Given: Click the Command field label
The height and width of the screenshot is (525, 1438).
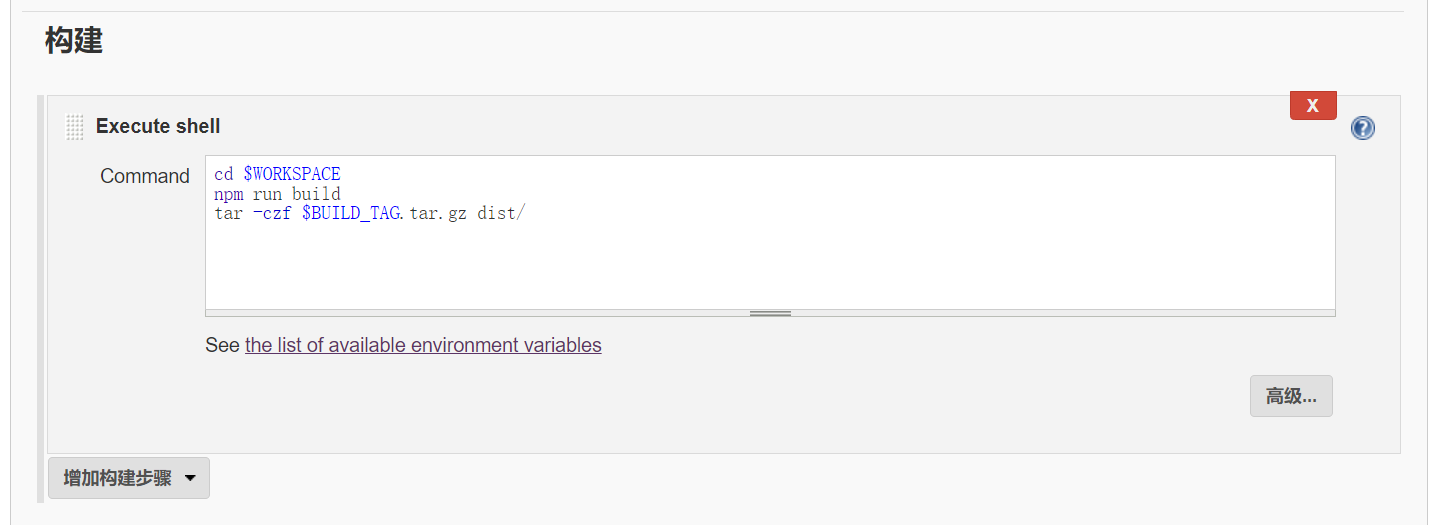Looking at the screenshot, I should tap(145, 176).
